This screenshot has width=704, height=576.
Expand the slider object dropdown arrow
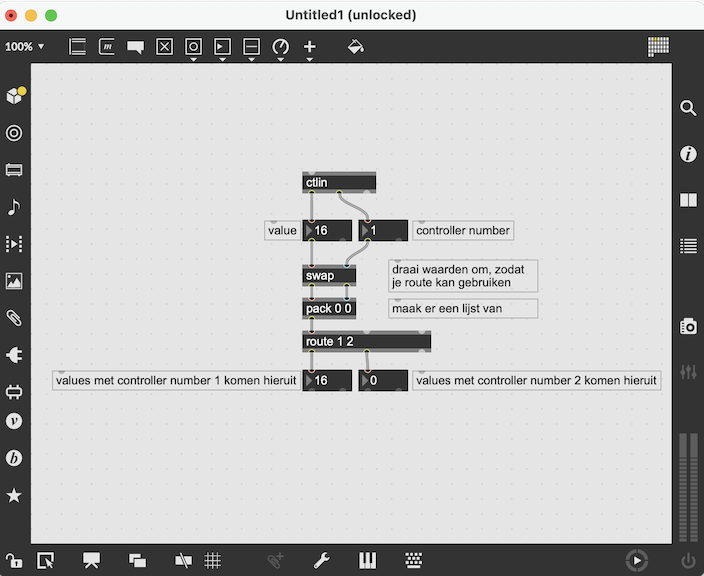point(251,59)
